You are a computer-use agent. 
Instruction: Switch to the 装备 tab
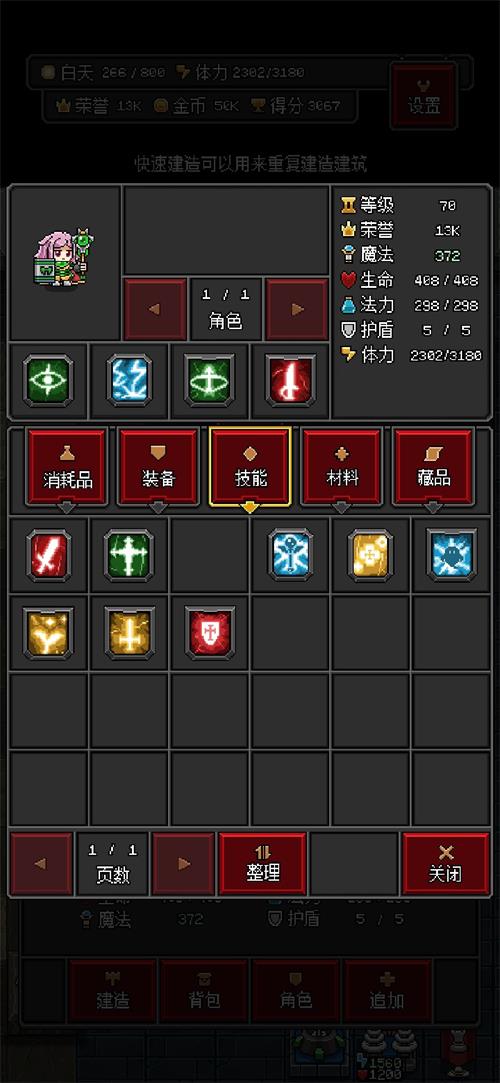coord(158,468)
